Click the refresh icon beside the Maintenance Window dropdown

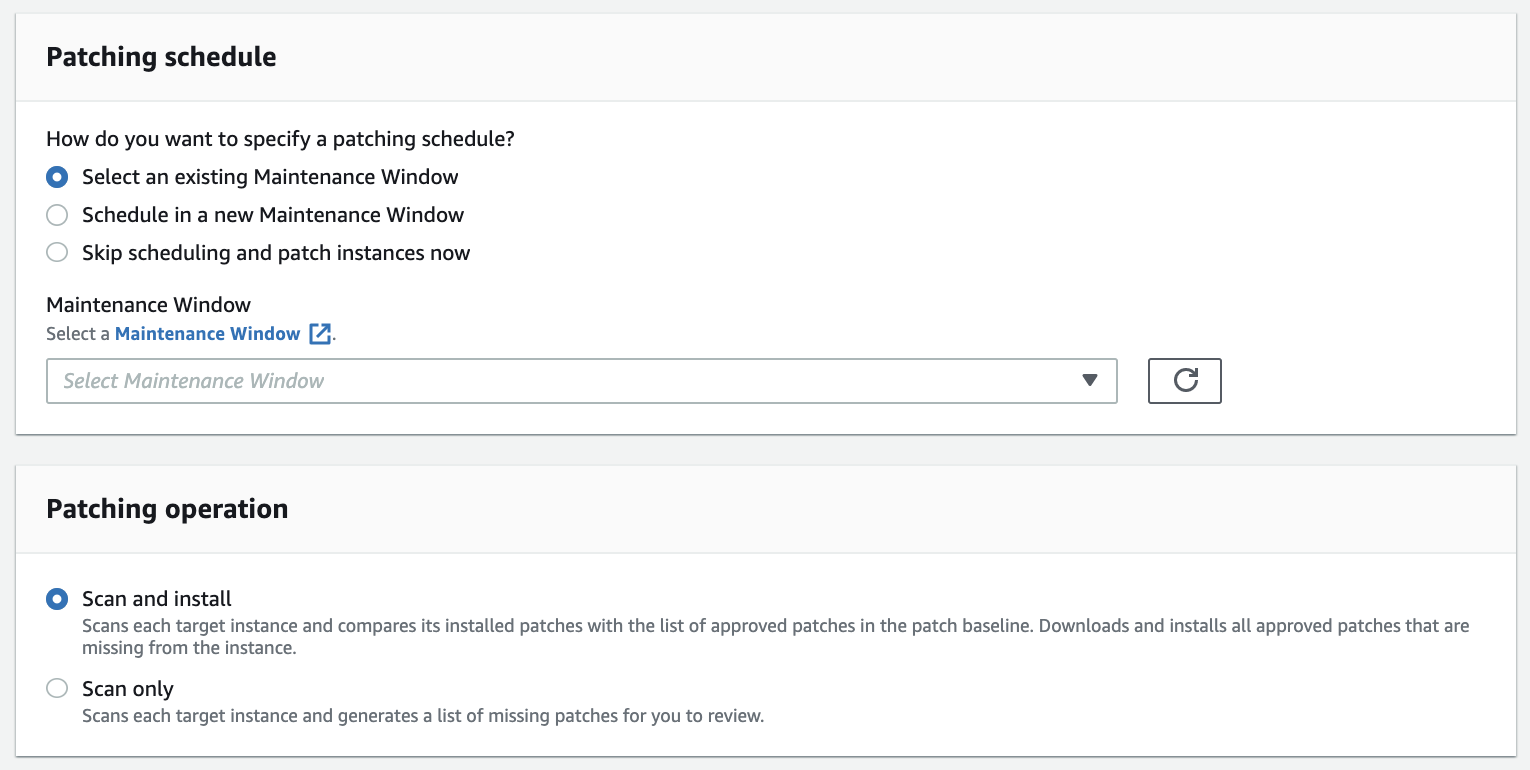(x=1185, y=381)
